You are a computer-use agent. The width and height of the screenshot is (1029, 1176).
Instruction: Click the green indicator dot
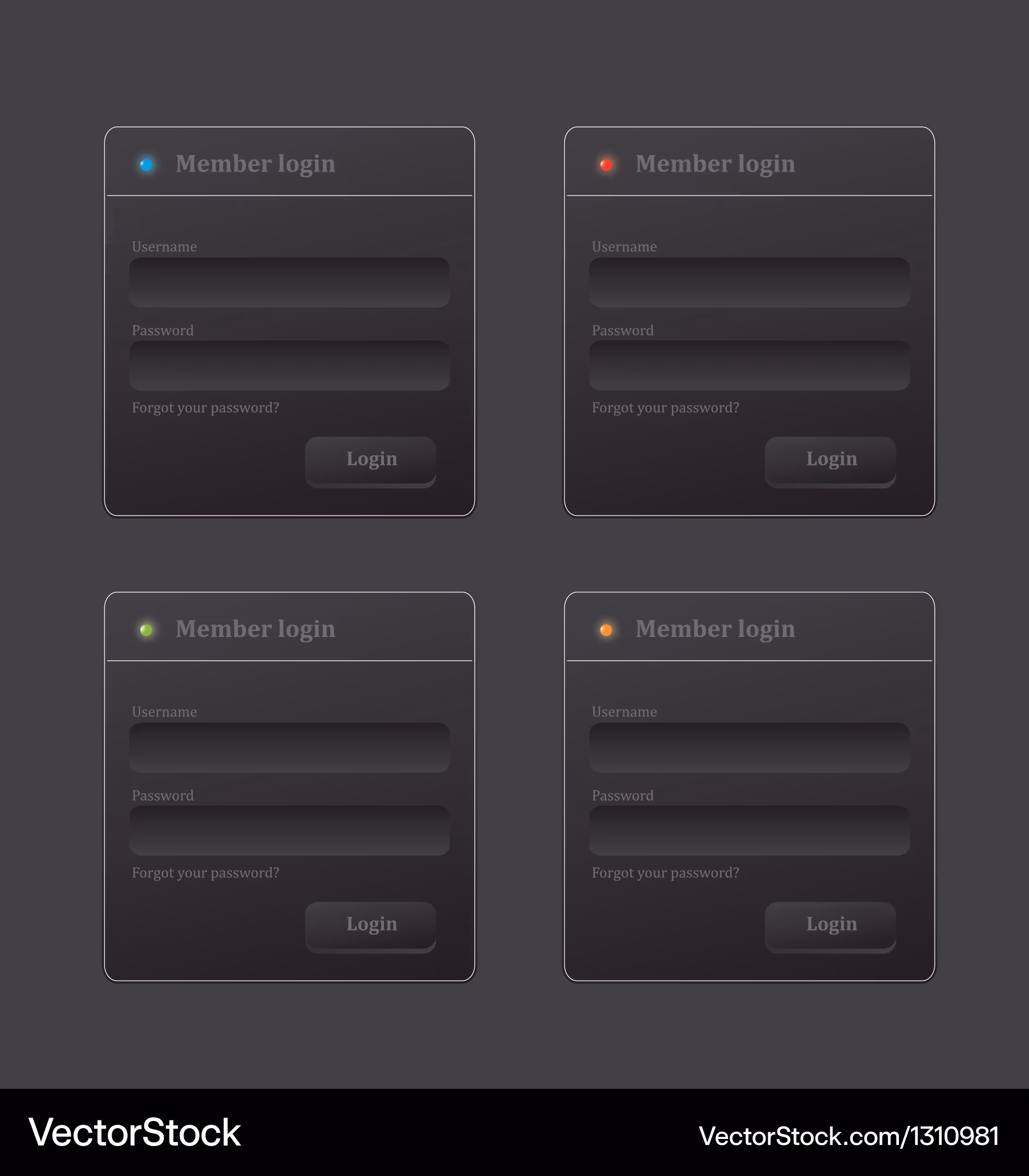pyautogui.click(x=146, y=630)
